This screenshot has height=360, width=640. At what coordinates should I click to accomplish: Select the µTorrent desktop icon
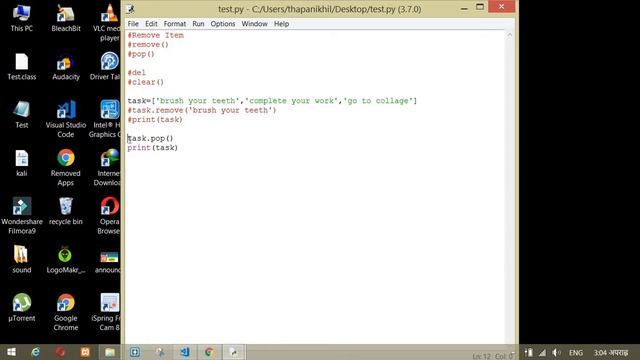22,308
